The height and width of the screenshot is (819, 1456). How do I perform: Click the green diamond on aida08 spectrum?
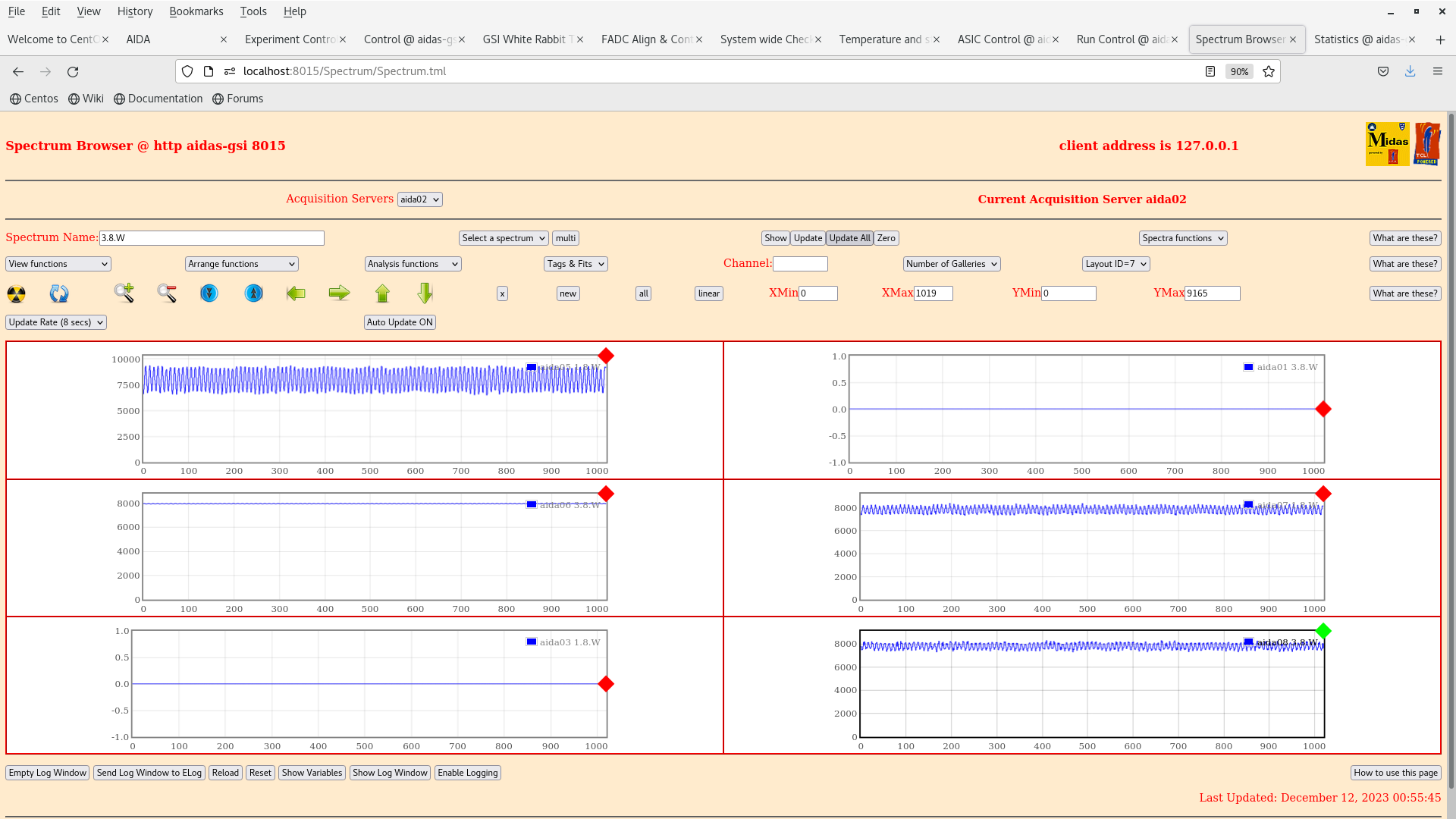(x=1323, y=630)
